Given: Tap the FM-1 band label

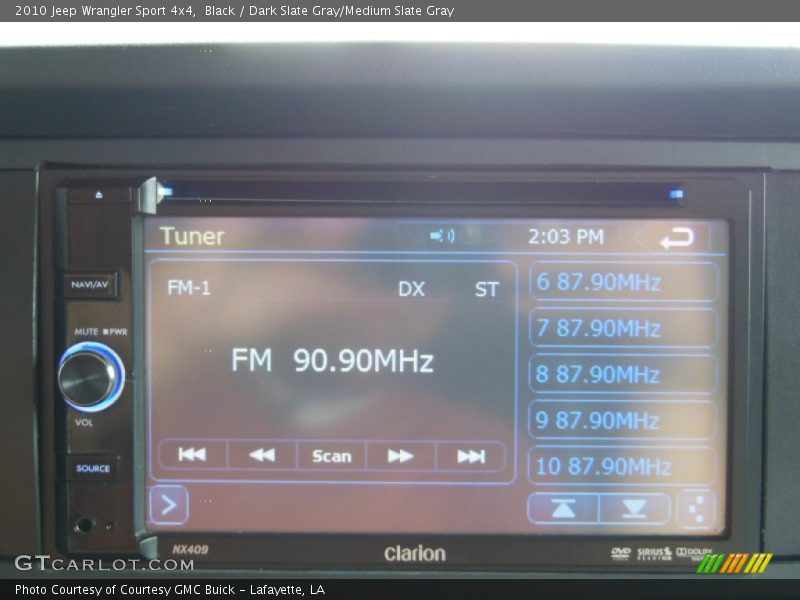Looking at the screenshot, I should [x=189, y=288].
